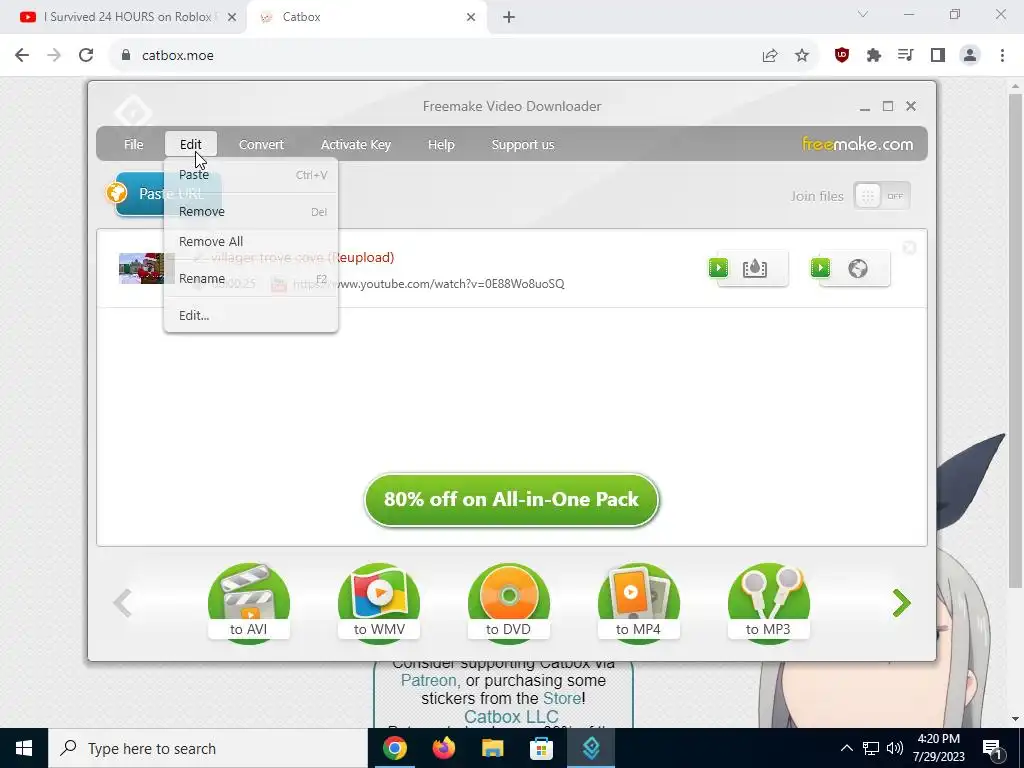
Task: Show previous formats with left arrow
Action: tap(122, 603)
